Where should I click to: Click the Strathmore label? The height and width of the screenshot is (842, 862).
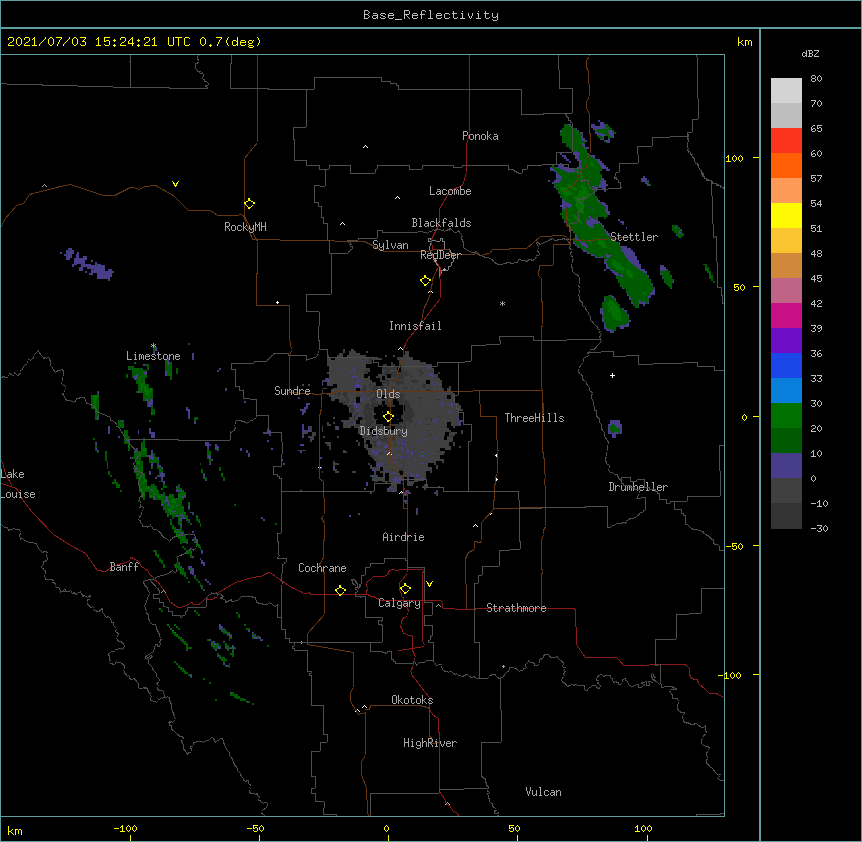[x=516, y=608]
